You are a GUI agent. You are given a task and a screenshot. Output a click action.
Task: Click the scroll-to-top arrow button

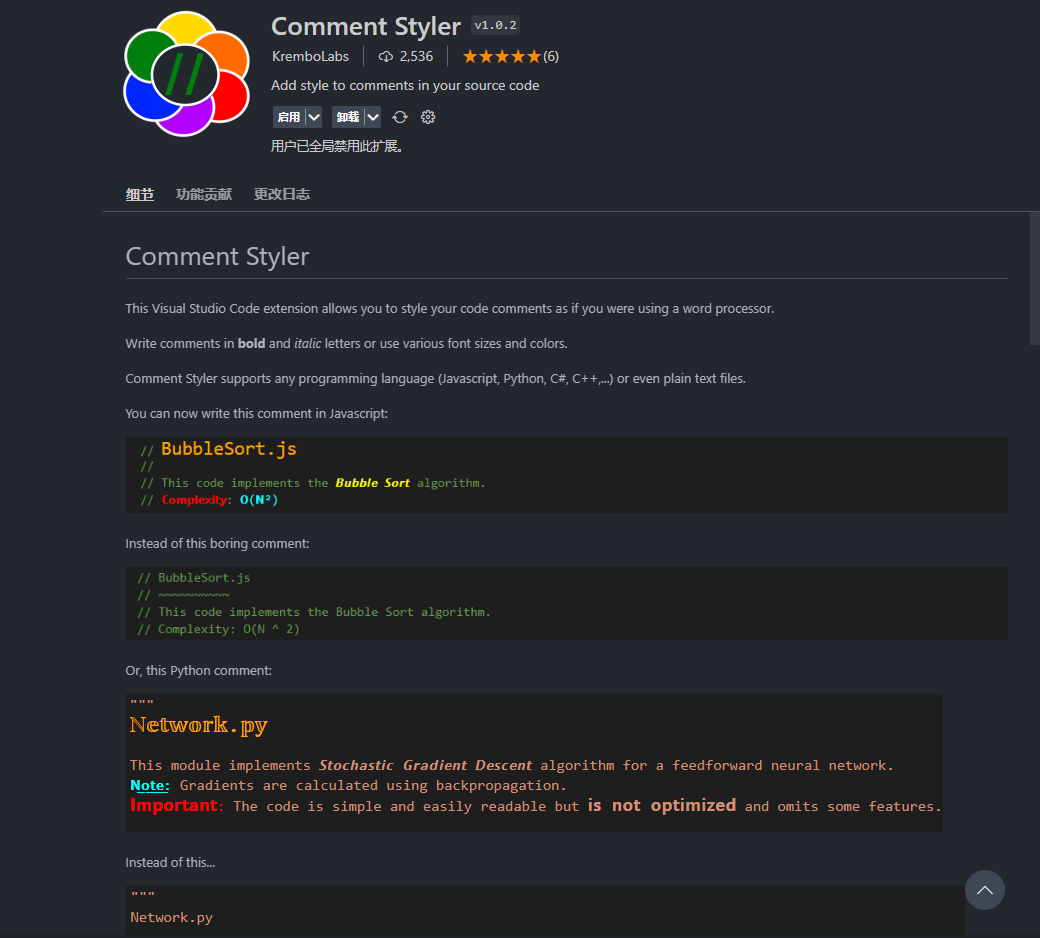click(984, 890)
